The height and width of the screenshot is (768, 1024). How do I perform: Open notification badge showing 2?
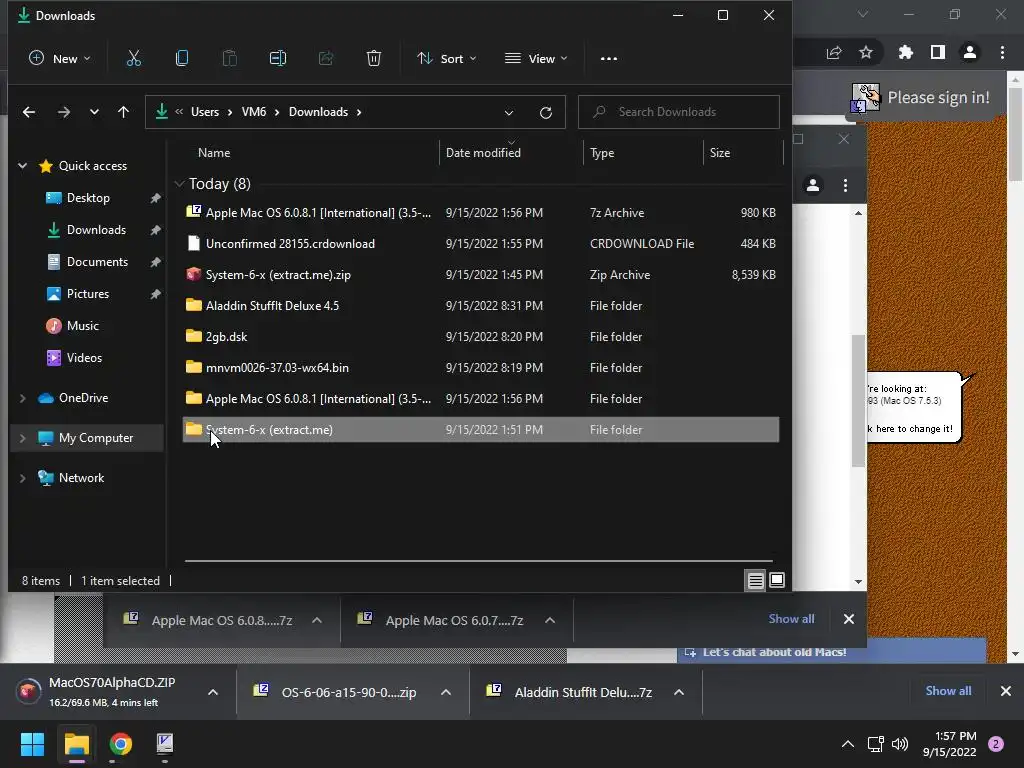pos(996,744)
